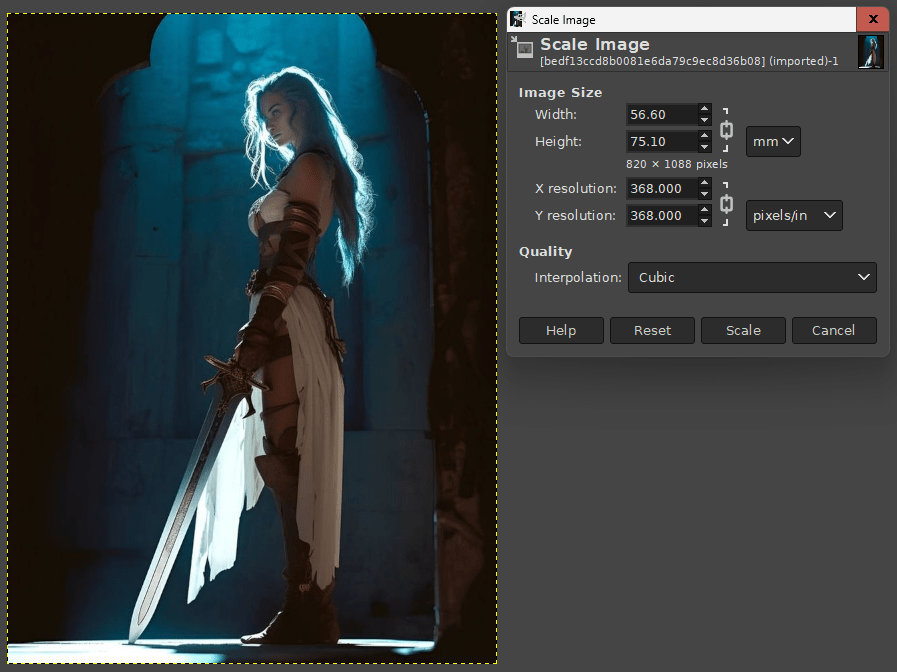Toggle the X and Y resolution chain link
897x672 pixels.
[727, 202]
